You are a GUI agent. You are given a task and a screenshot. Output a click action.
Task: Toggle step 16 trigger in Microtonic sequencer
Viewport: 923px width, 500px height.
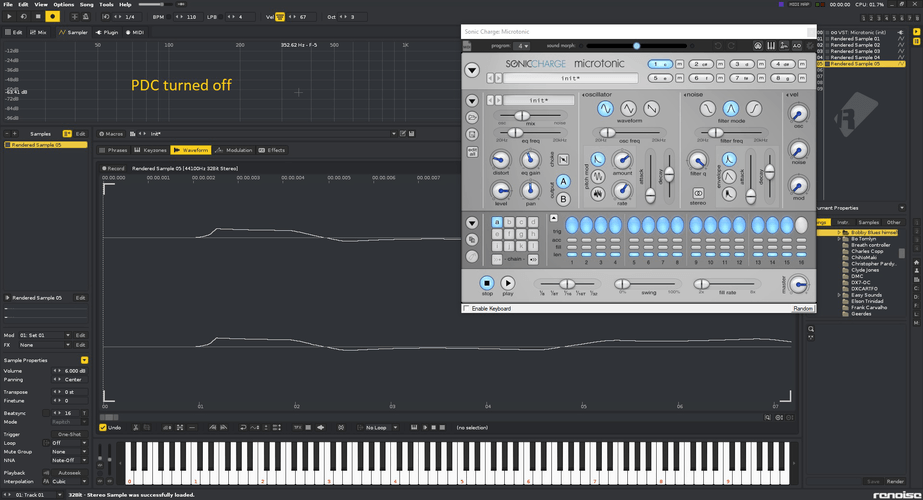coord(801,225)
